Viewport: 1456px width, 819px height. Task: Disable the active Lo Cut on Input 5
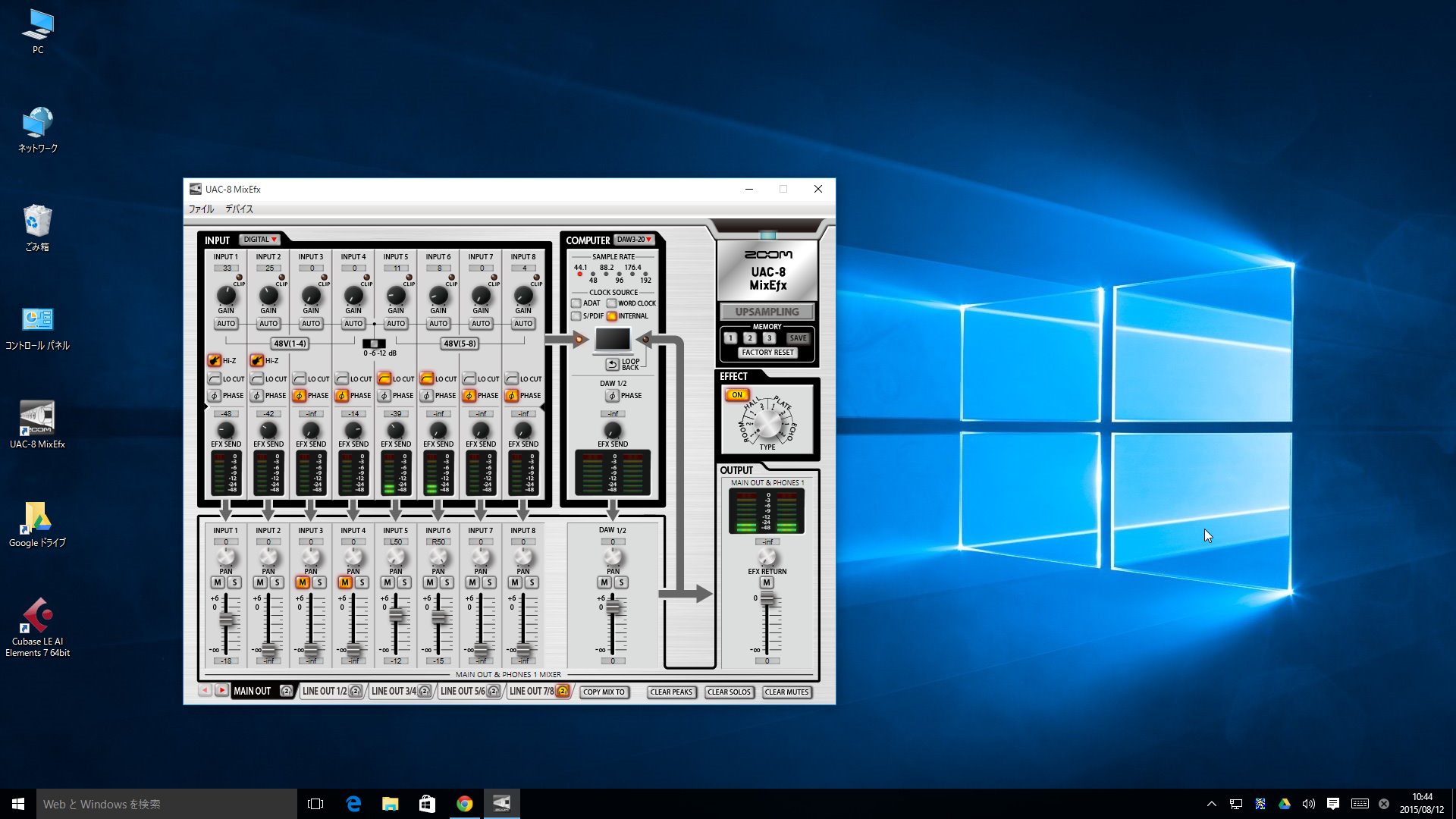384,378
